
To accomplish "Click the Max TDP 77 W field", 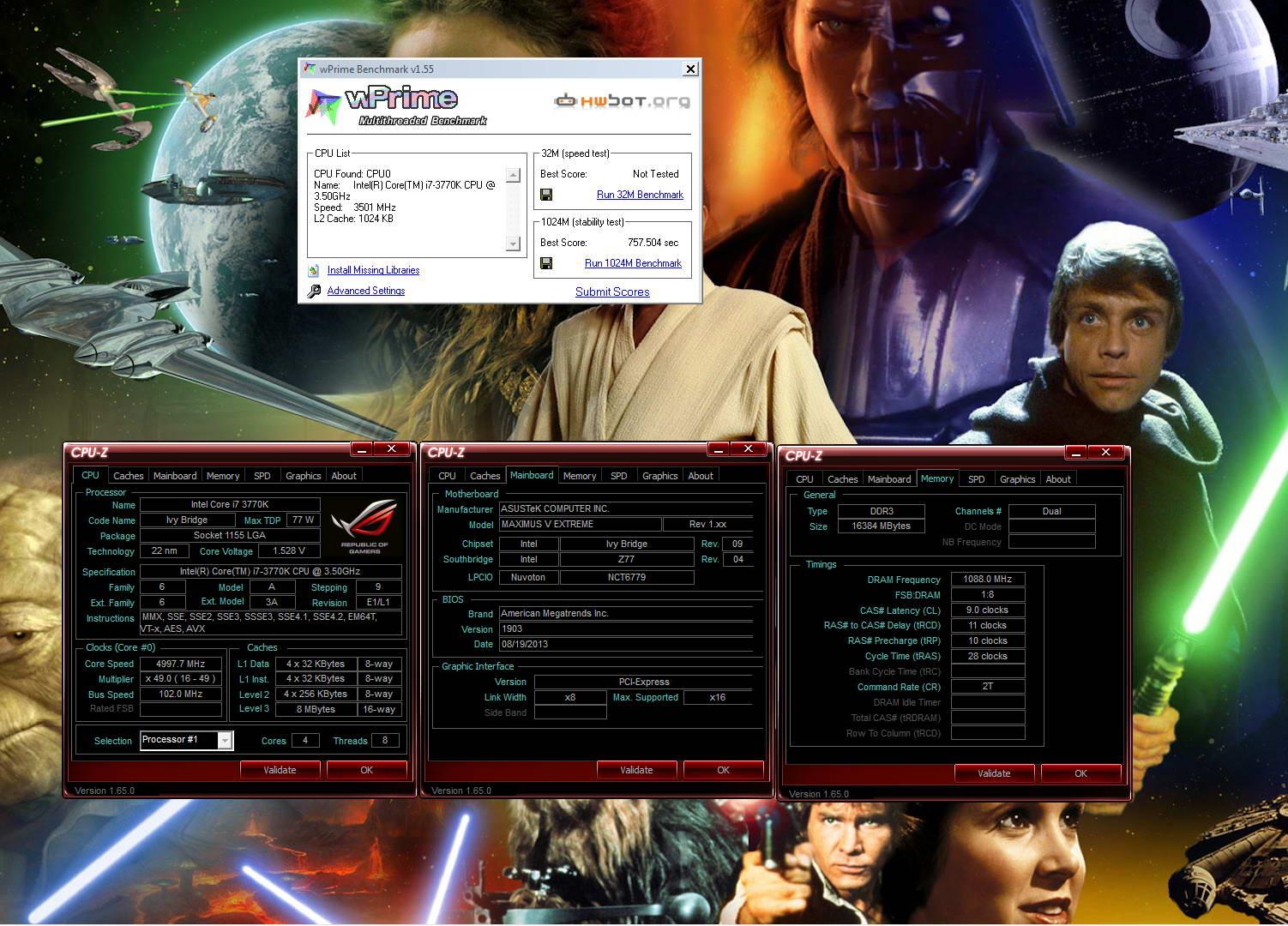I will [303, 520].
